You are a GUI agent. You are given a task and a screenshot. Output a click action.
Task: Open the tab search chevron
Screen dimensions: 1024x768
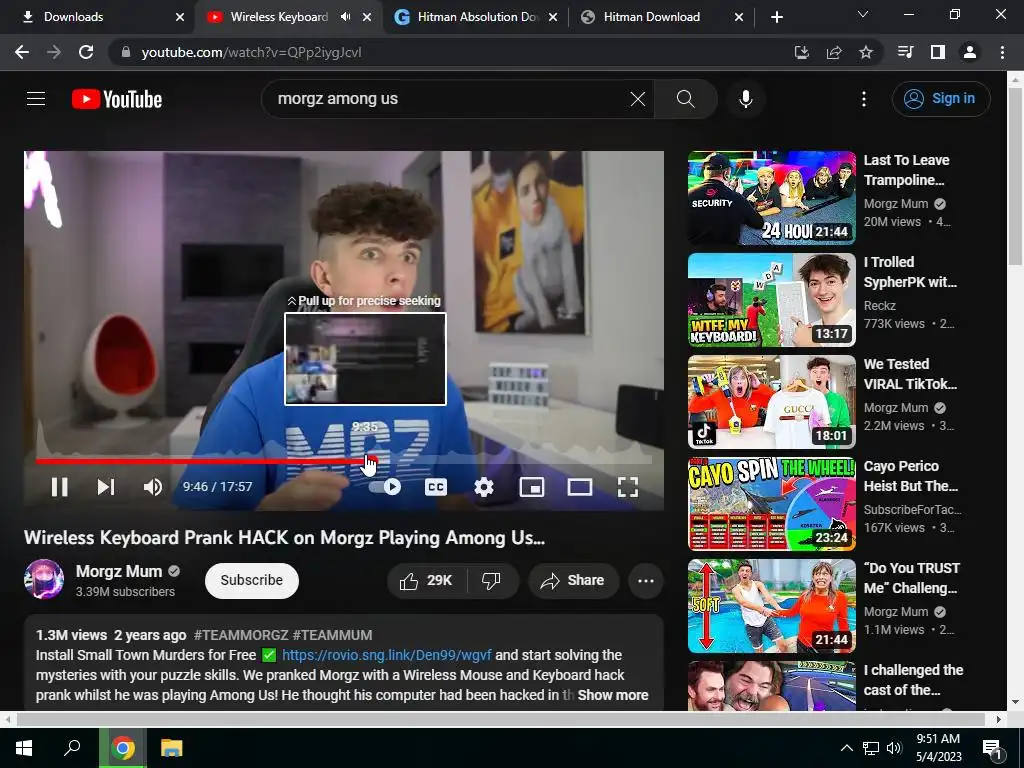pos(863,14)
